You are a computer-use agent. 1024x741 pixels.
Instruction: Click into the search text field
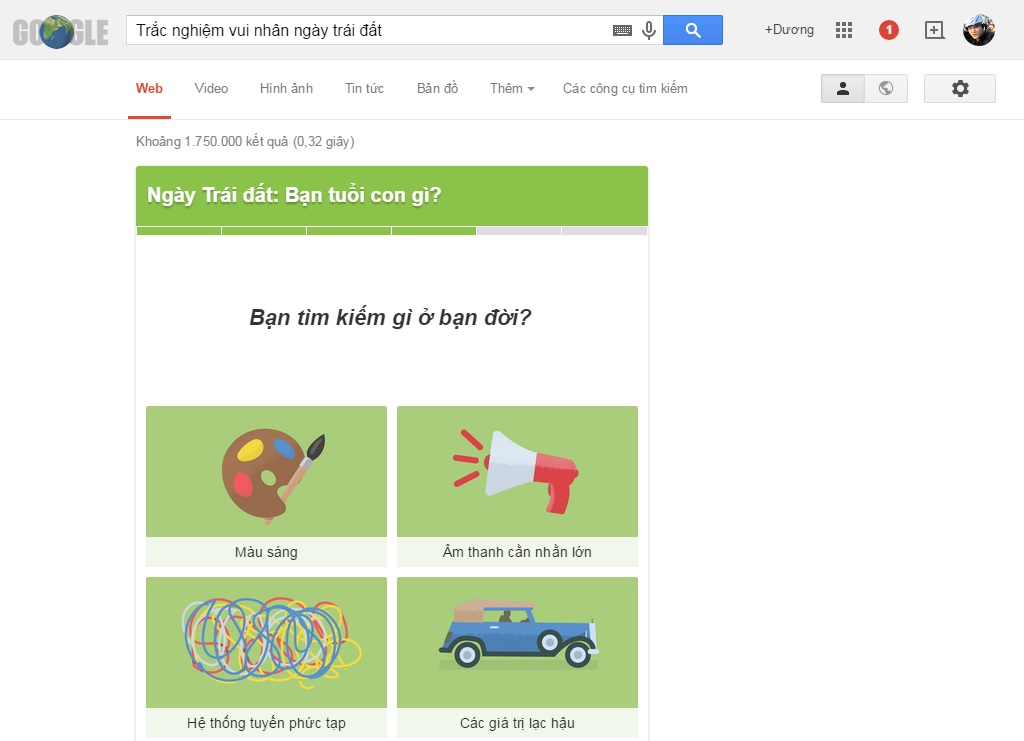click(369, 30)
